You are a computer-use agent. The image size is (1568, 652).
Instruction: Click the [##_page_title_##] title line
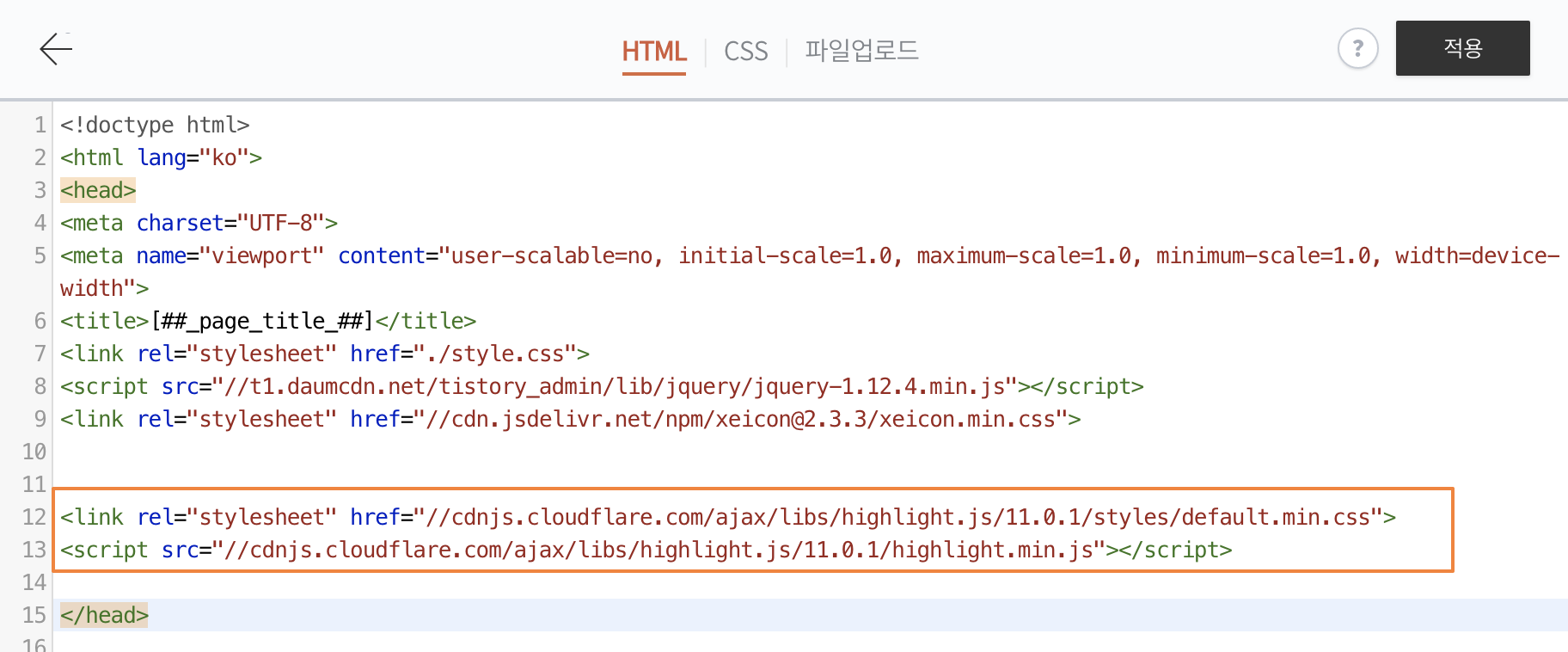pyautogui.click(x=268, y=321)
